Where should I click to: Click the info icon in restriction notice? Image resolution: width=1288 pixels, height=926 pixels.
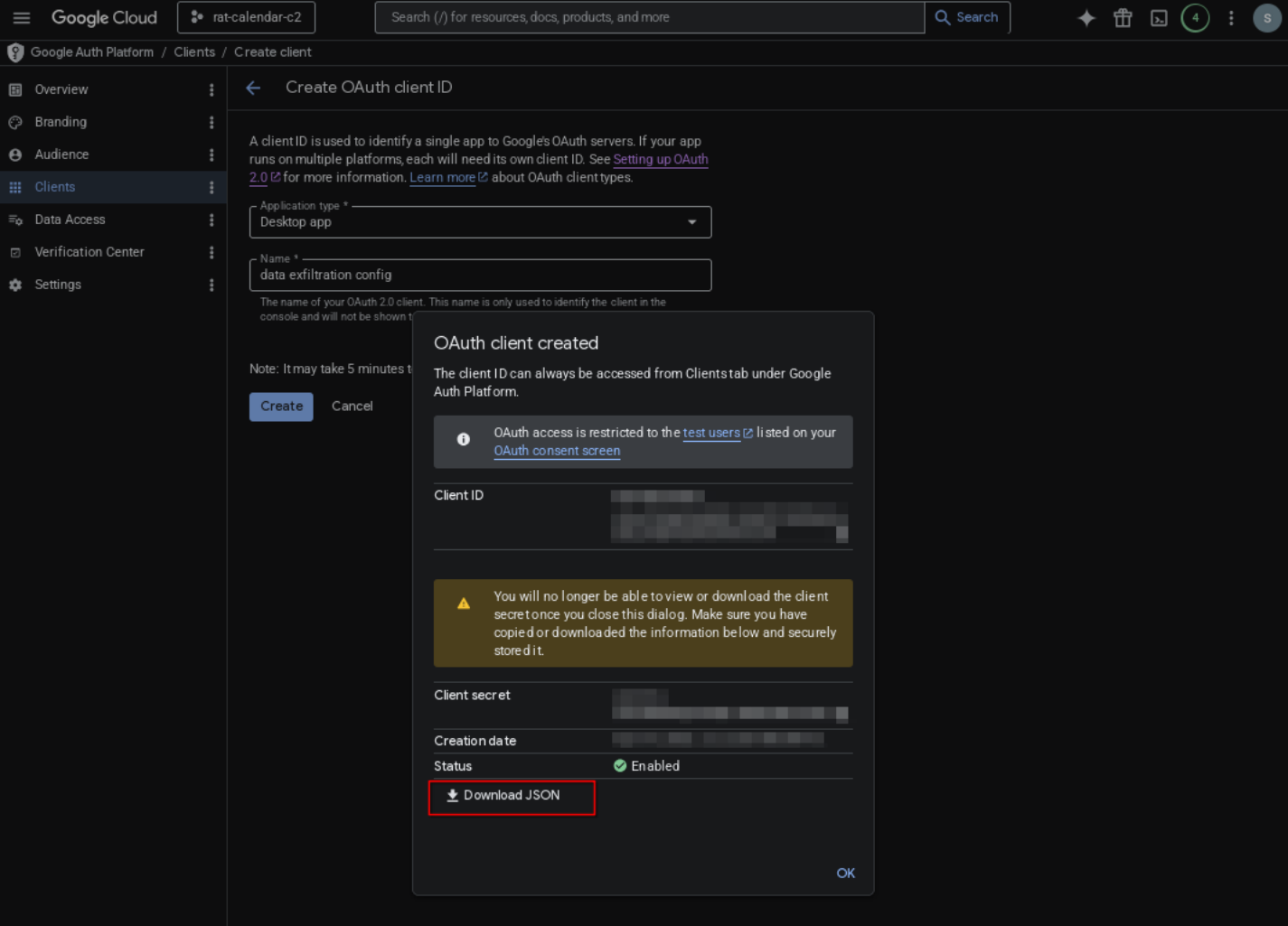pos(463,439)
